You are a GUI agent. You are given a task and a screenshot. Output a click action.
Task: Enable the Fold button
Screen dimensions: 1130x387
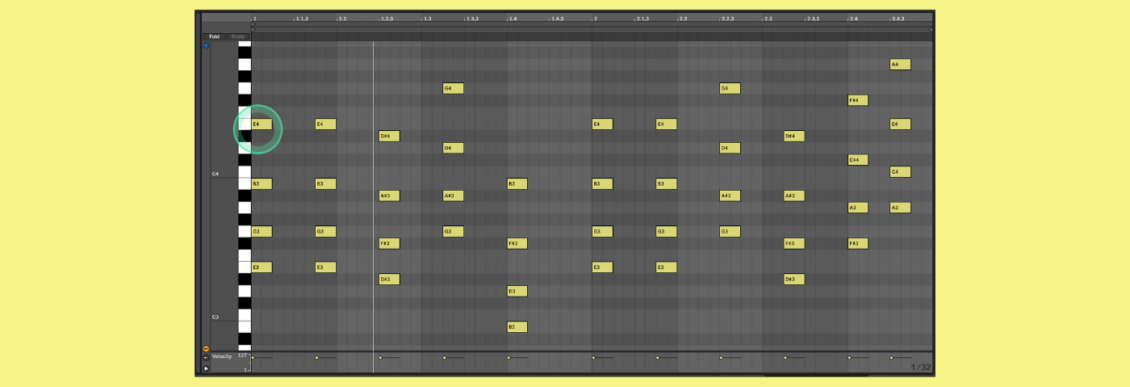214,37
